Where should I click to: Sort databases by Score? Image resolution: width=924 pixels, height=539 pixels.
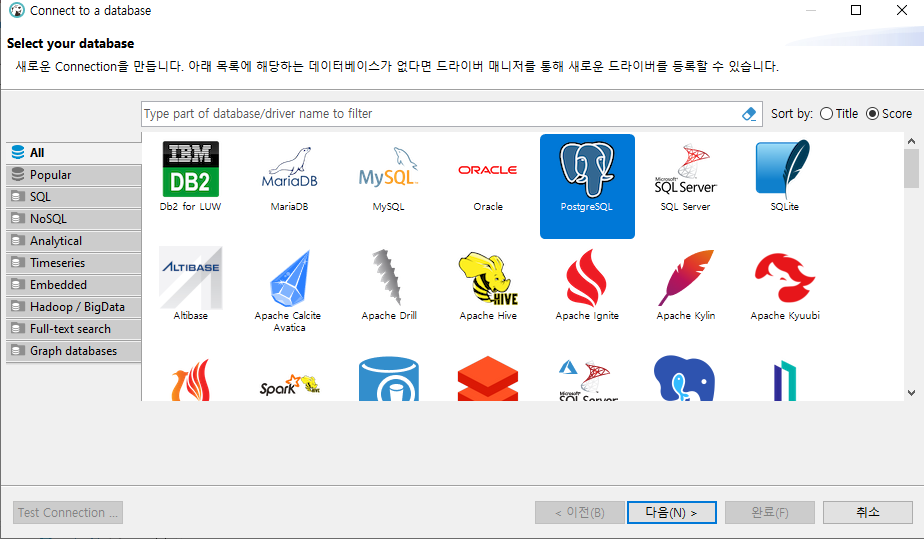pos(889,114)
